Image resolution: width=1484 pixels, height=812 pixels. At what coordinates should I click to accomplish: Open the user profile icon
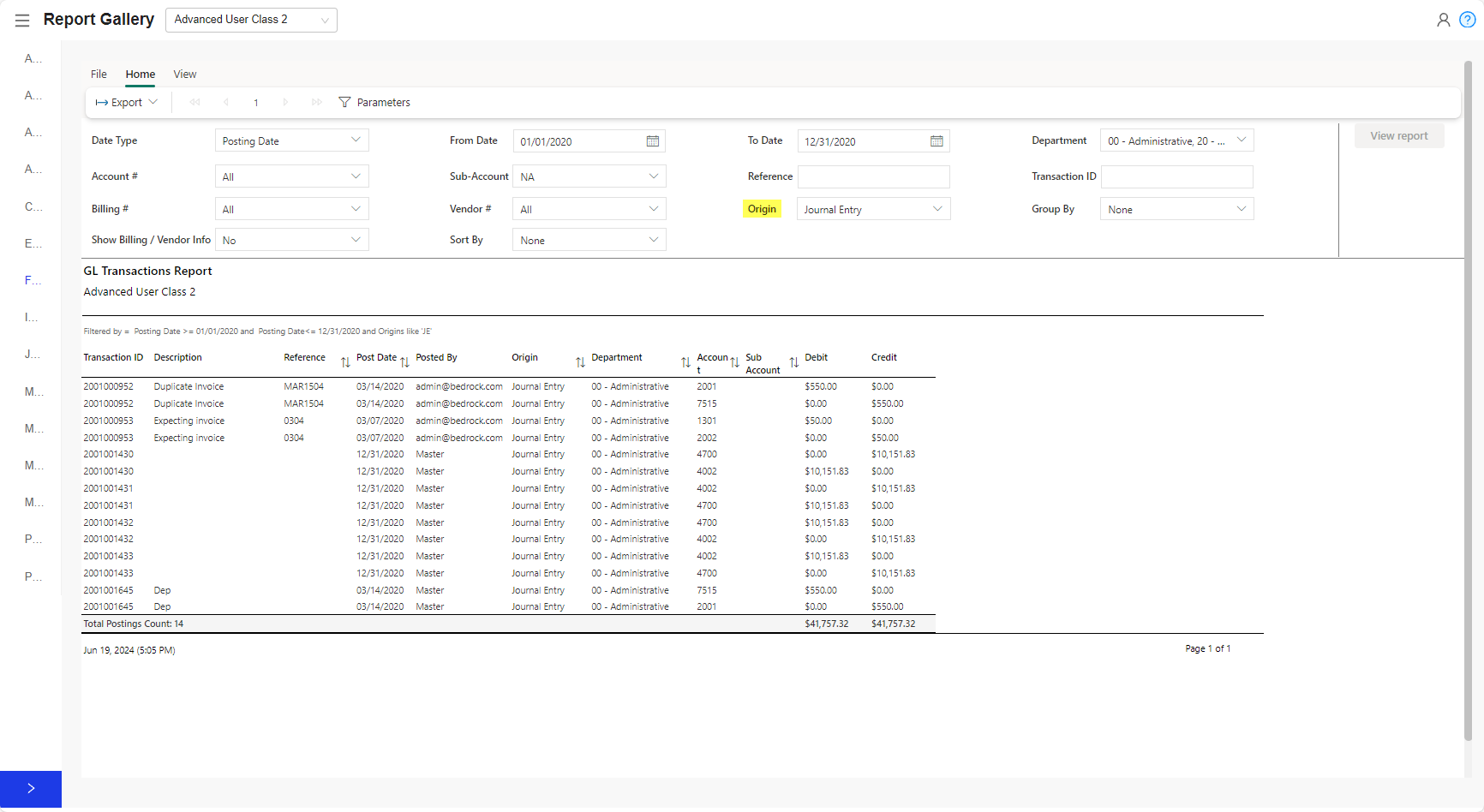tap(1444, 20)
